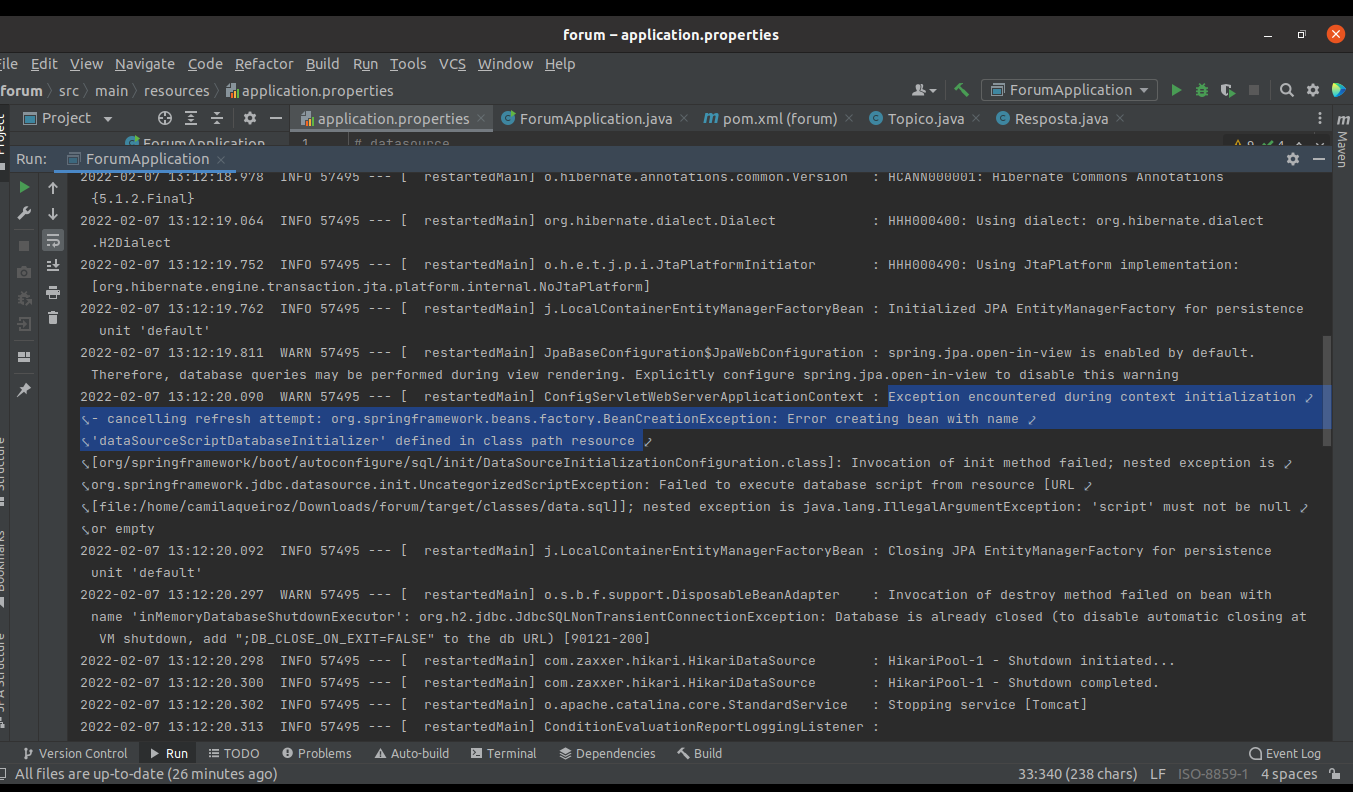
Task: Open run configuration wrench in Run panel
Action: pyautogui.click(x=24, y=213)
